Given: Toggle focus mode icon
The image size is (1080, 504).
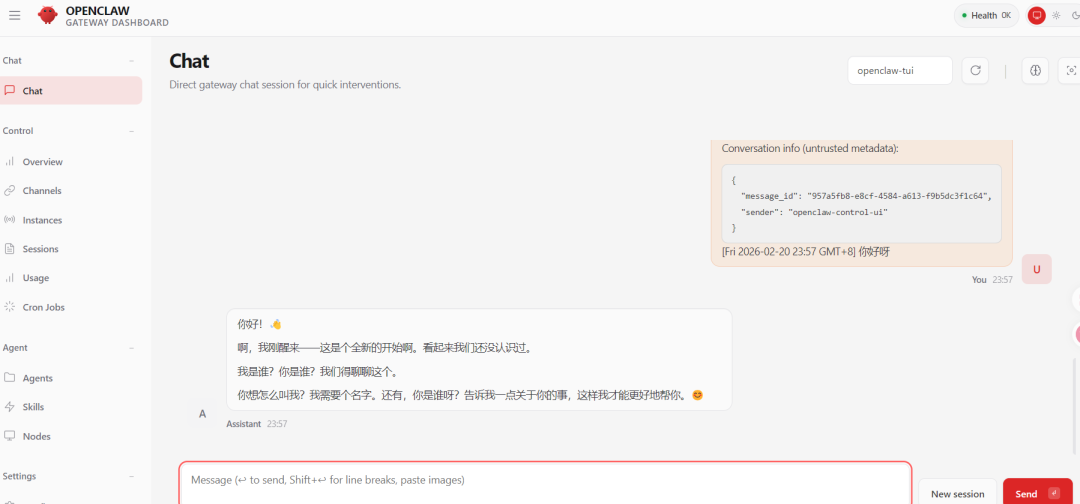Looking at the screenshot, I should [x=1070, y=70].
